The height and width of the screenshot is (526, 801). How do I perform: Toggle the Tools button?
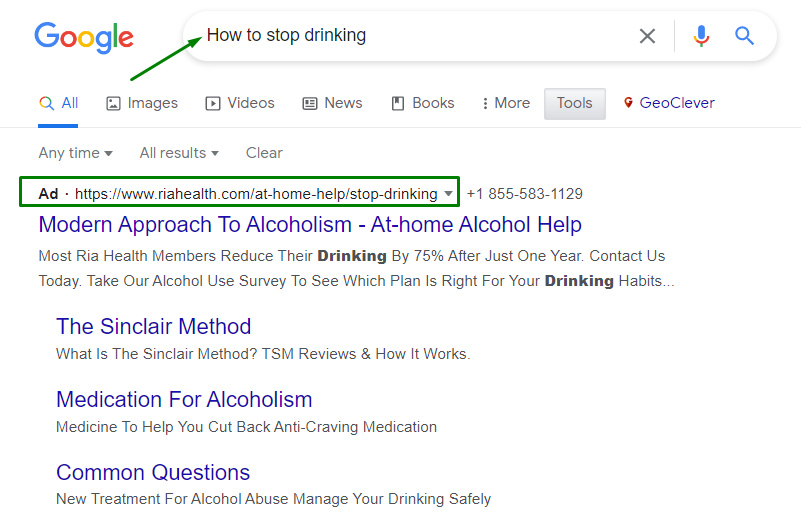(574, 103)
